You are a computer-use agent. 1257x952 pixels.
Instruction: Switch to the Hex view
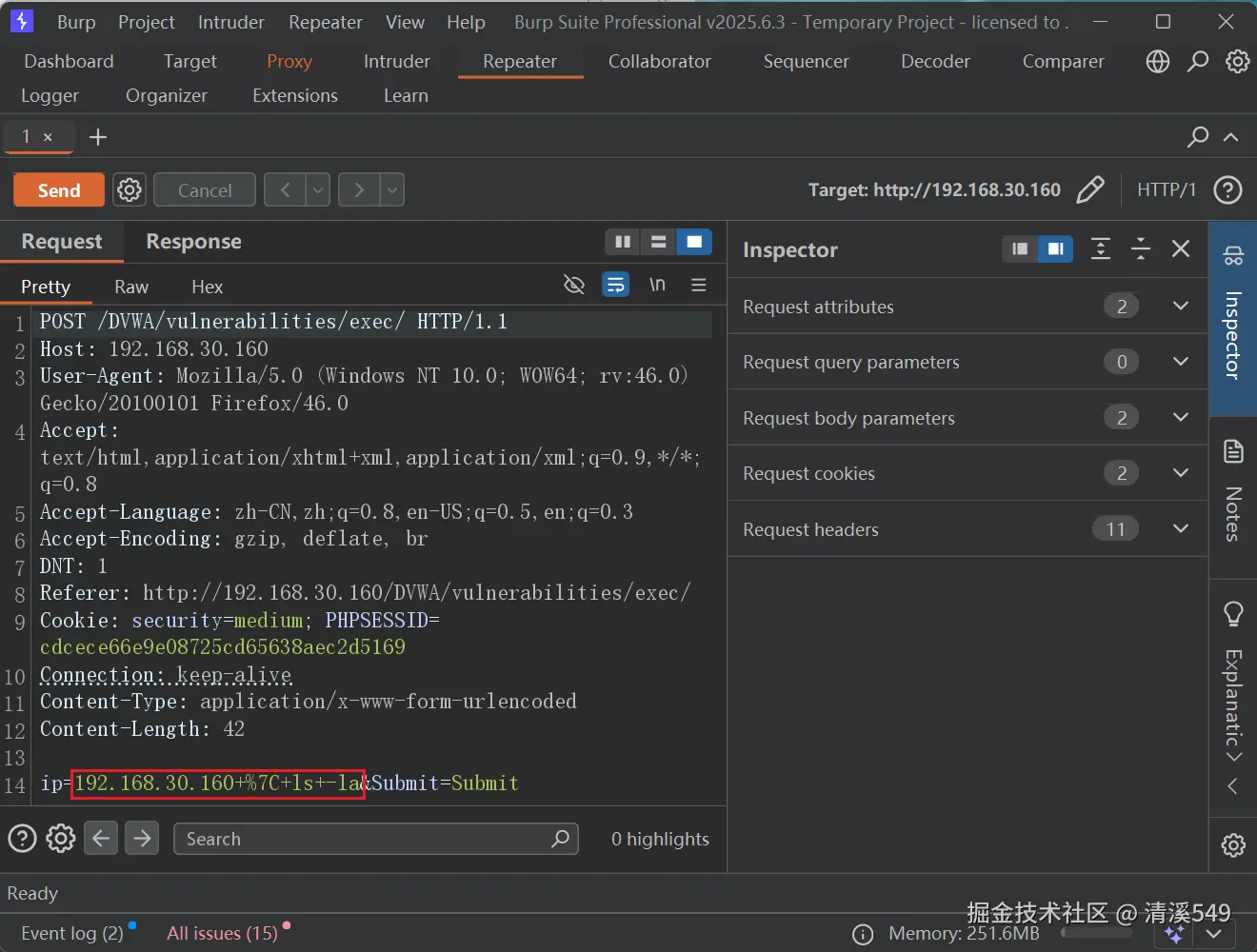point(207,287)
